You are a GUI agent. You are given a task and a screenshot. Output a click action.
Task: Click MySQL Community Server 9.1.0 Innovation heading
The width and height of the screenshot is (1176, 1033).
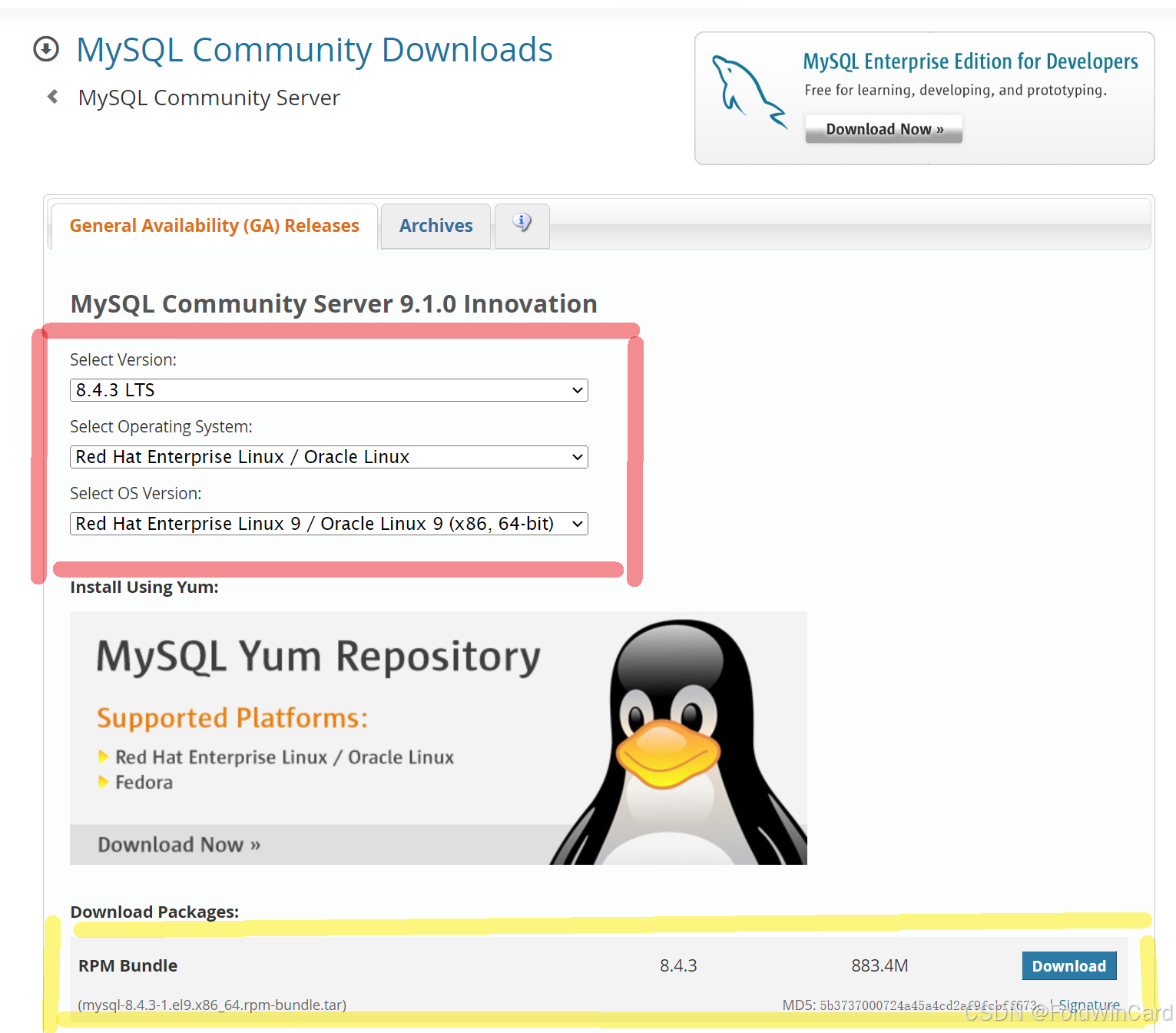tap(333, 304)
